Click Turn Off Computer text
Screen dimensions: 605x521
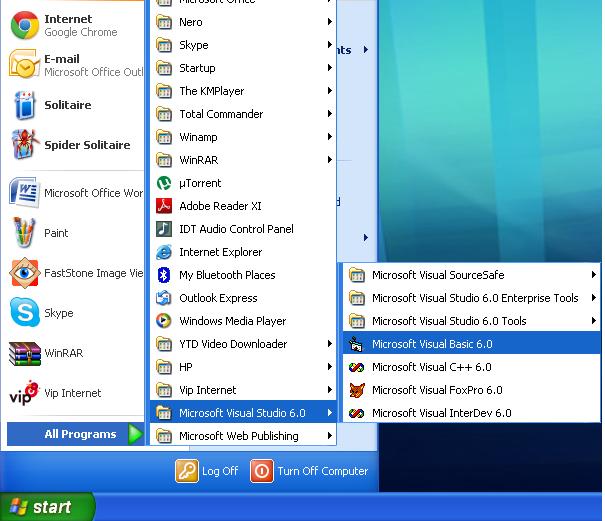[323, 471]
